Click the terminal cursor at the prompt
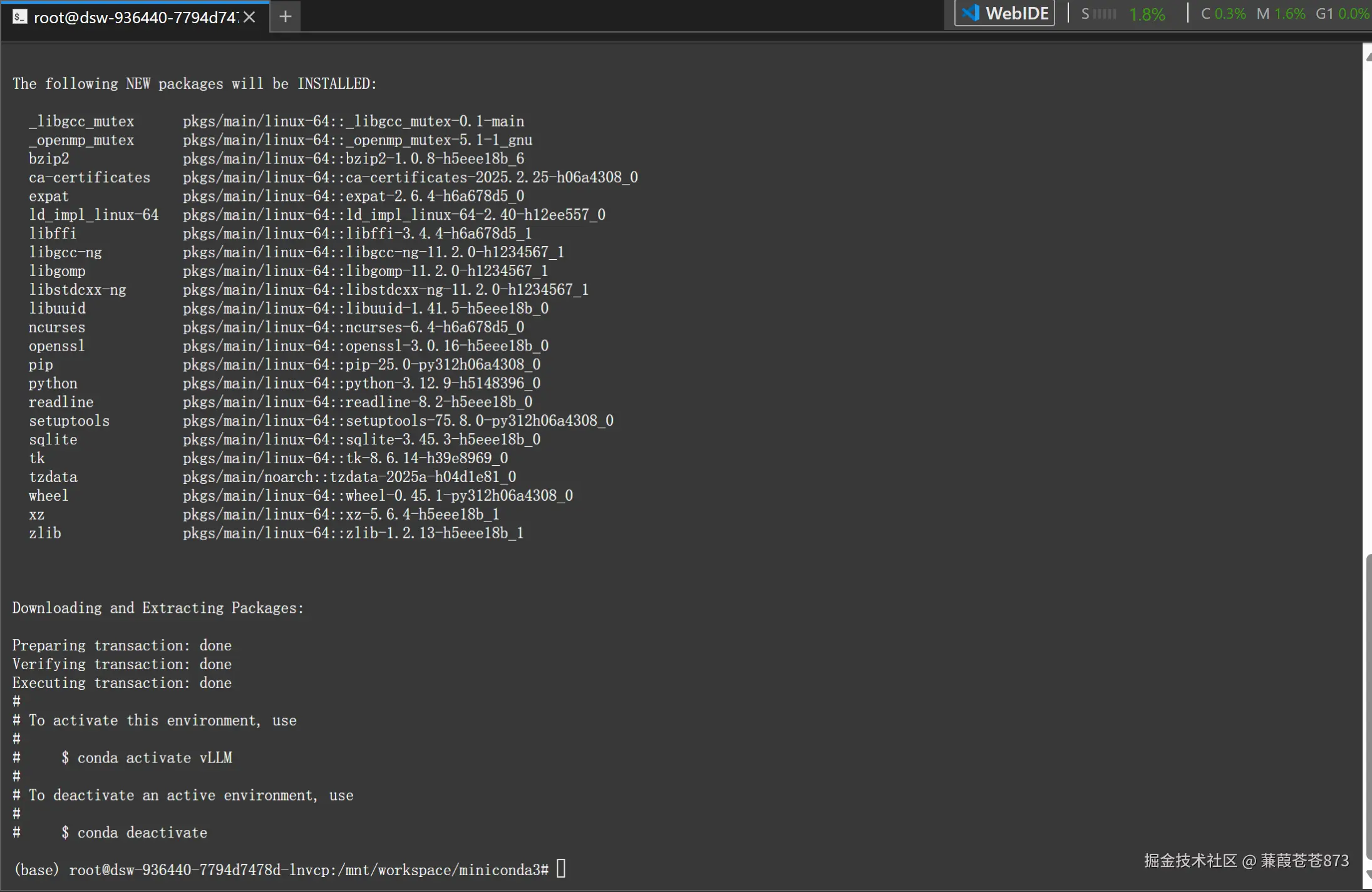The height and width of the screenshot is (892, 1372). coord(560,869)
